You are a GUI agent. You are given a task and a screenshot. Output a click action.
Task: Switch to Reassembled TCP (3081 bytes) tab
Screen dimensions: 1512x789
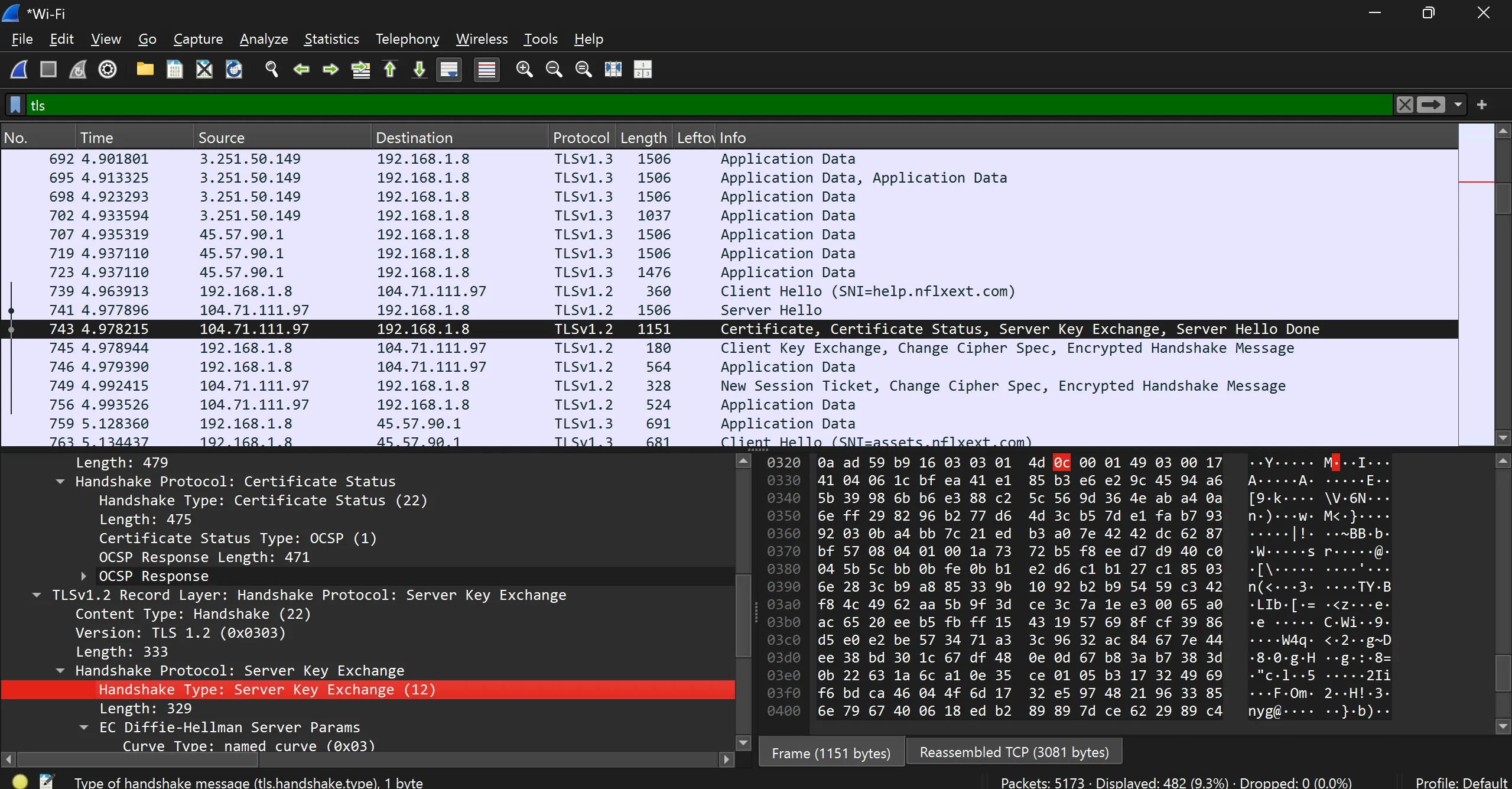1014,752
